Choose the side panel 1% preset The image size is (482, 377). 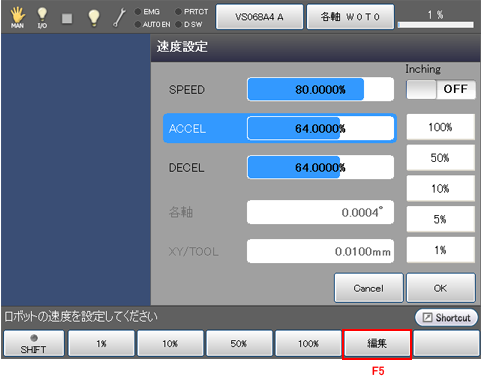(440, 250)
